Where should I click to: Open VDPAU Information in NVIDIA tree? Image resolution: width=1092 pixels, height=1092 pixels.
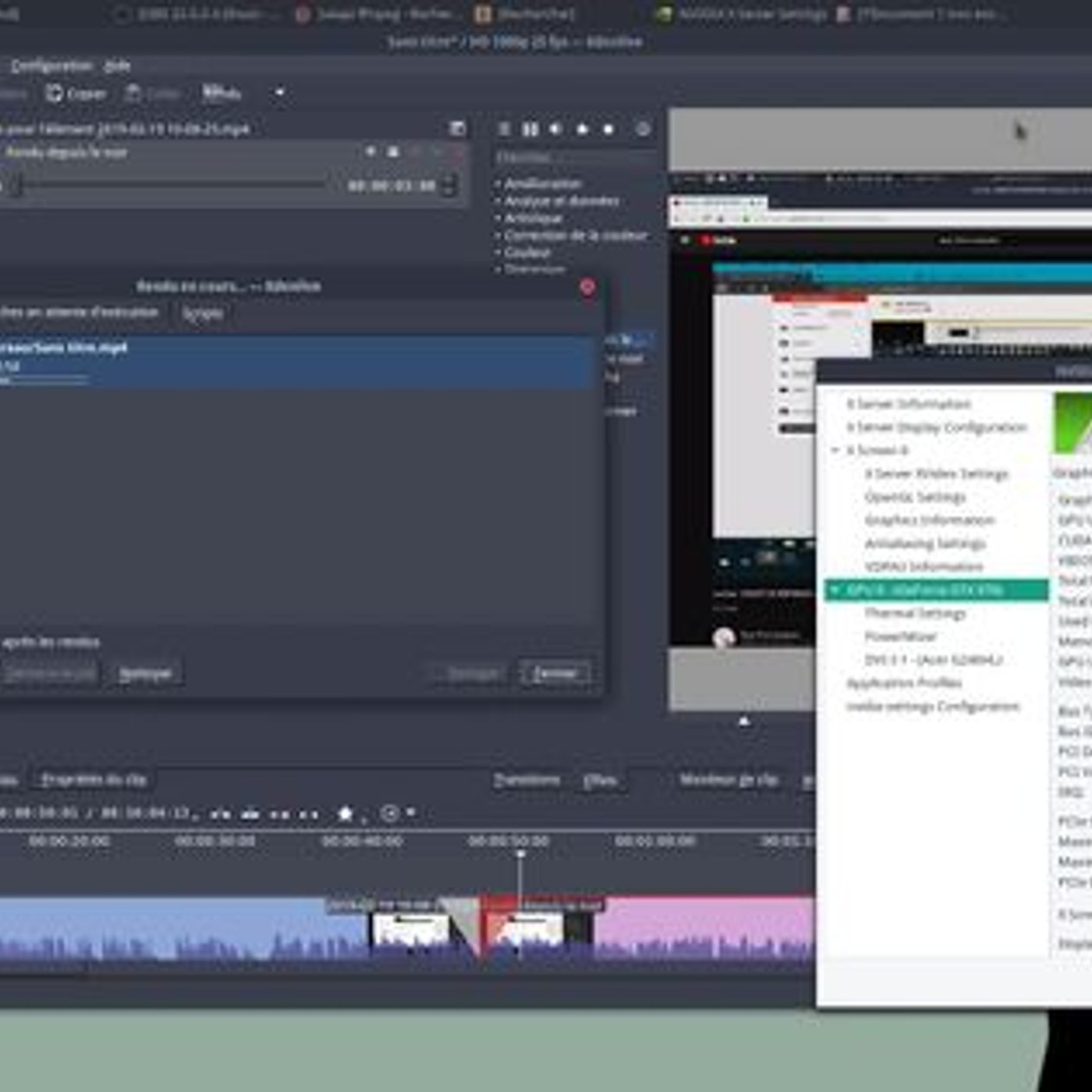point(924,567)
